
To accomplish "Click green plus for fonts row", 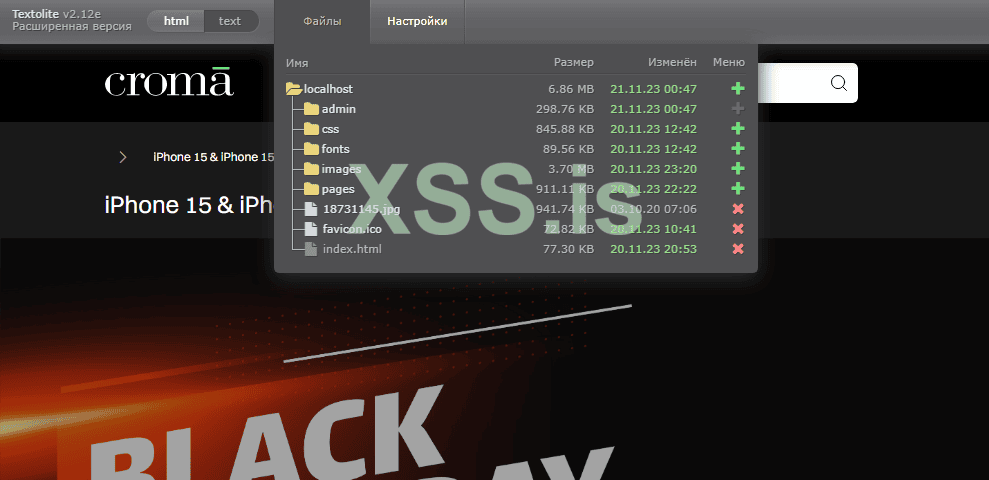I will point(737,149).
